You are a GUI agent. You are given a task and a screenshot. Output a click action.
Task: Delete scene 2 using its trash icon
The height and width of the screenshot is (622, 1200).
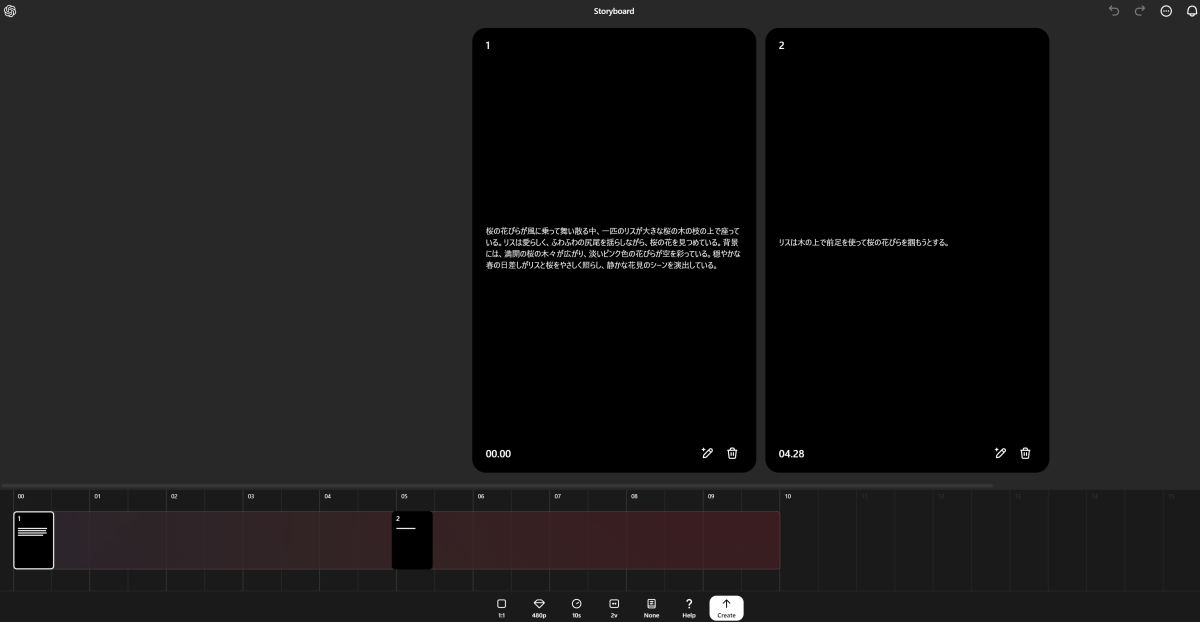1025,453
